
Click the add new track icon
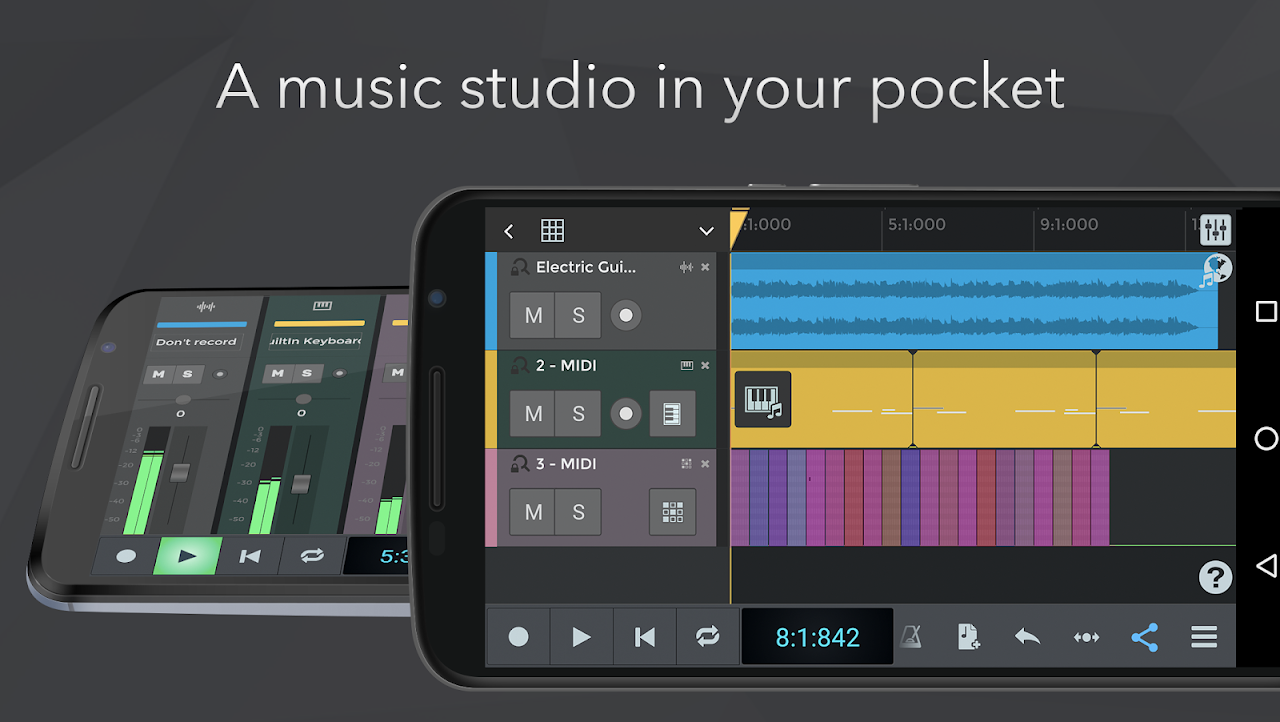point(968,637)
